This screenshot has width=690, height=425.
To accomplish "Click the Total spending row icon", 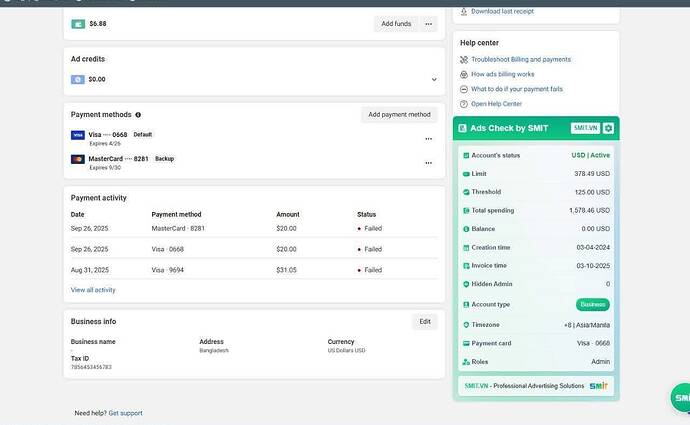I will click(x=466, y=211).
